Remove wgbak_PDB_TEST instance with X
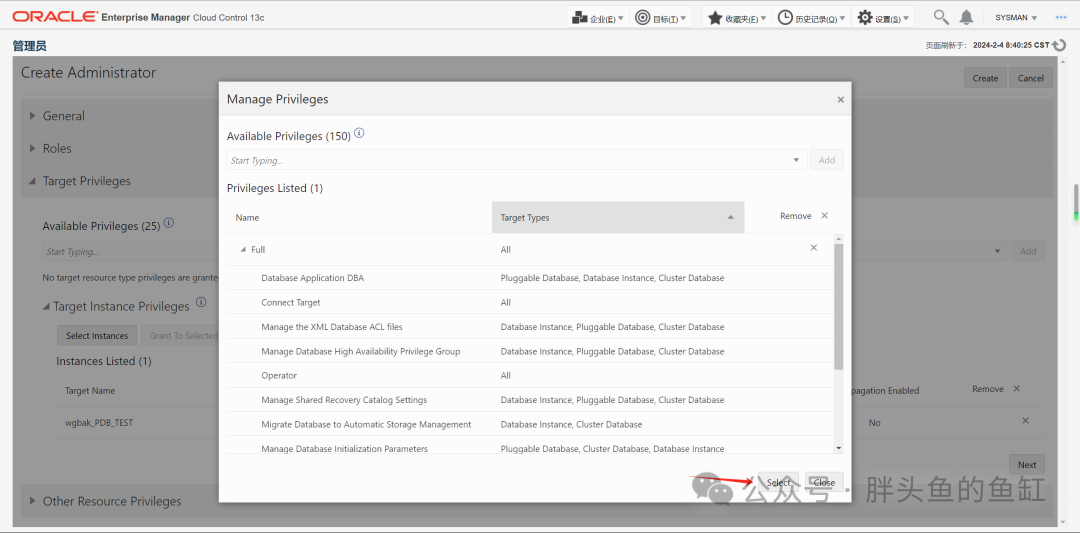Viewport: 1080px width, 533px height. (x=1025, y=421)
